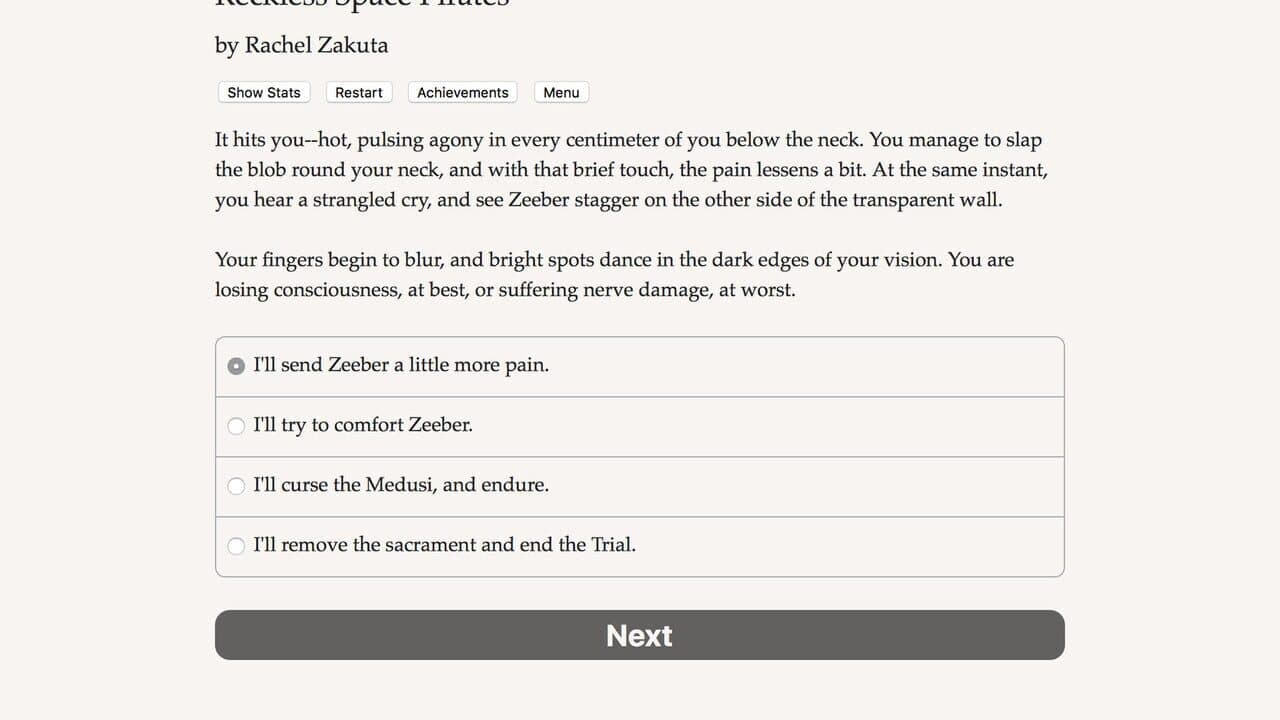Click option text "I'll remove the sacrament and end the Trial."
The width and height of the screenshot is (1280, 720).
point(445,545)
